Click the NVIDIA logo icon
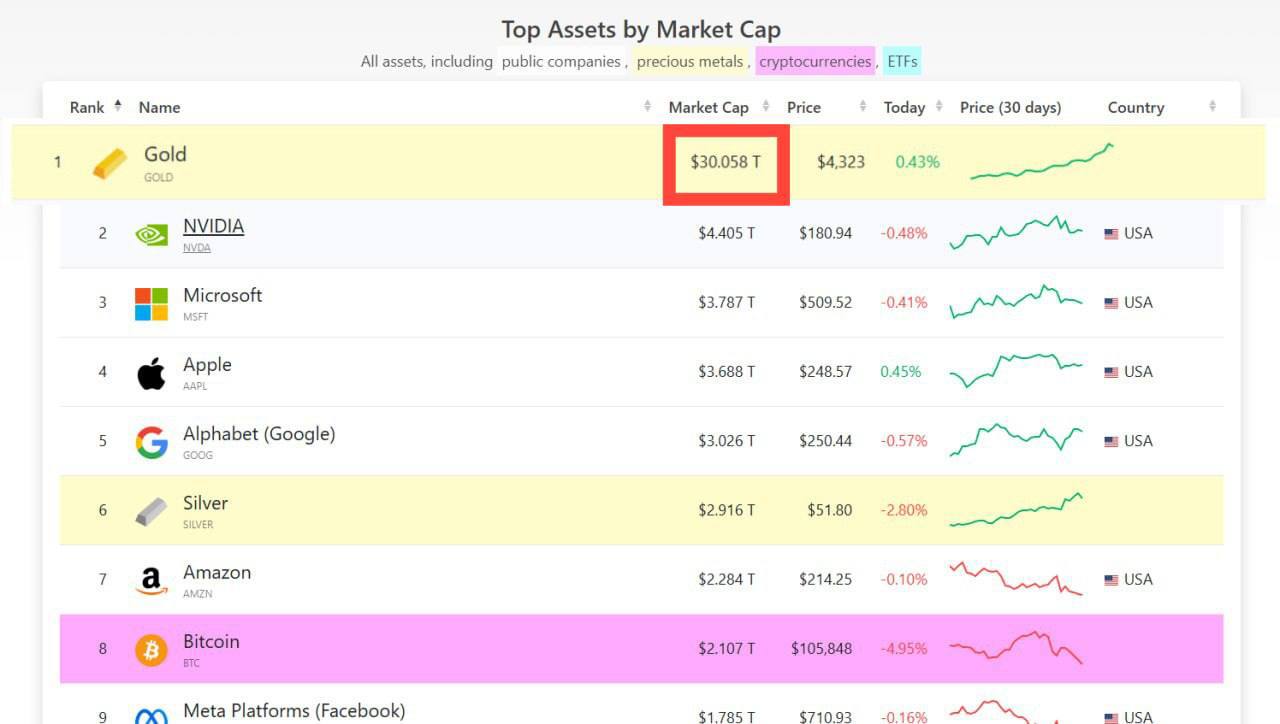Viewport: 1280px width, 724px height. coord(151,234)
